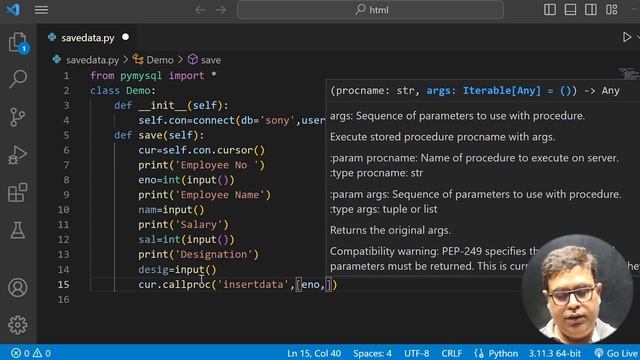Toggle the secondary side bar layout
The image size is (640, 360).
click(x=591, y=9)
